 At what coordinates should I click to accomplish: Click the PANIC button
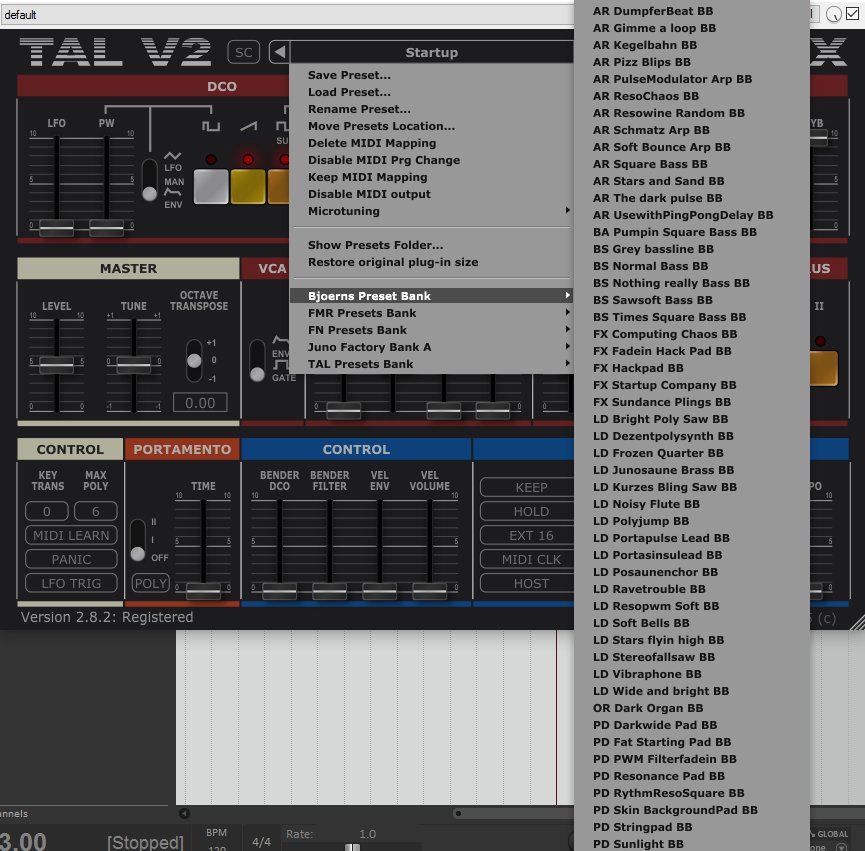tap(71, 559)
